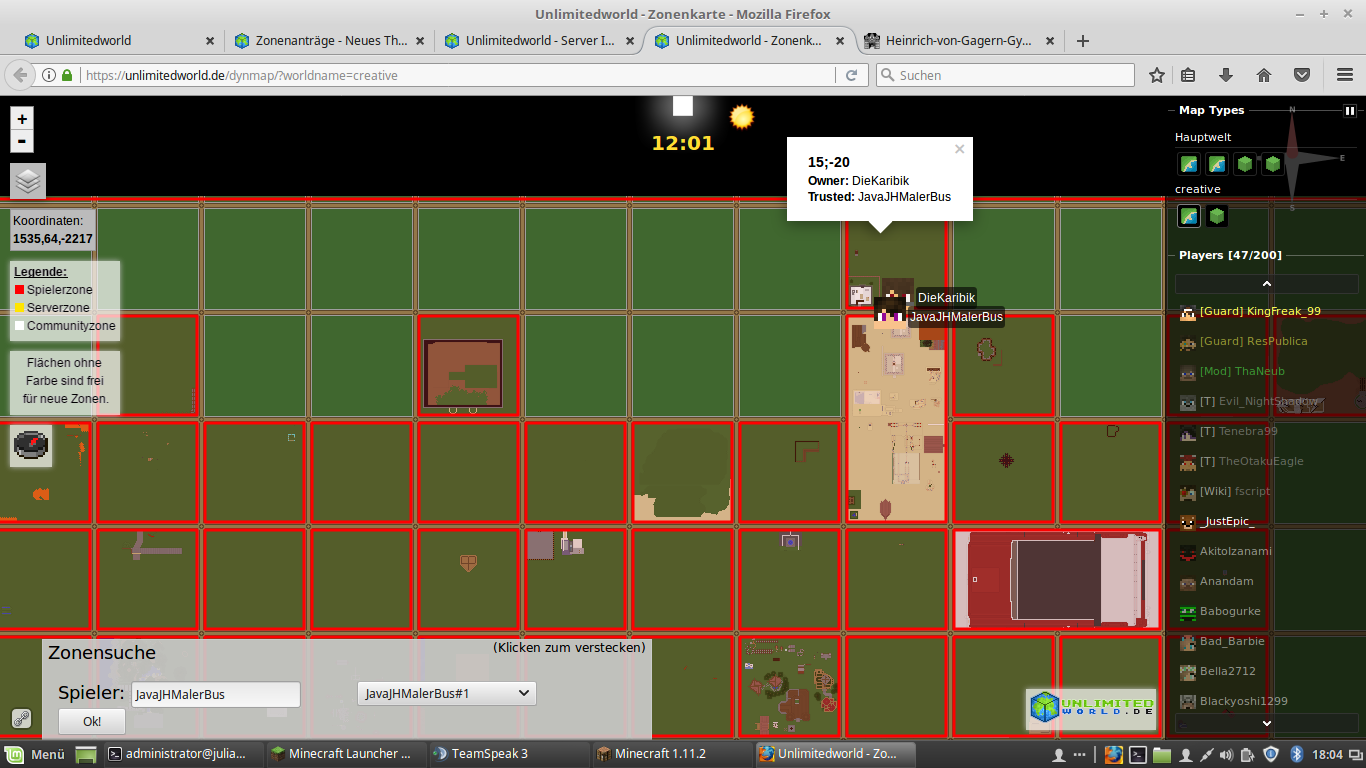Show site information for this page
This screenshot has height=768, width=1366.
tap(49, 75)
